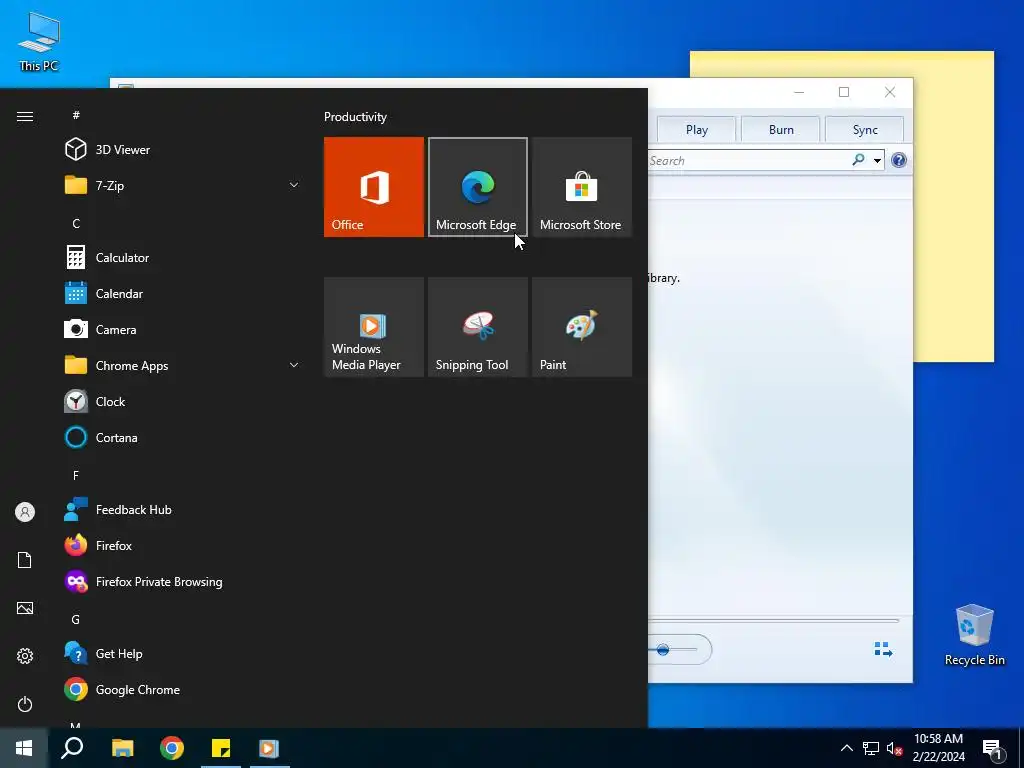Select the This PC desktop icon

[39, 42]
